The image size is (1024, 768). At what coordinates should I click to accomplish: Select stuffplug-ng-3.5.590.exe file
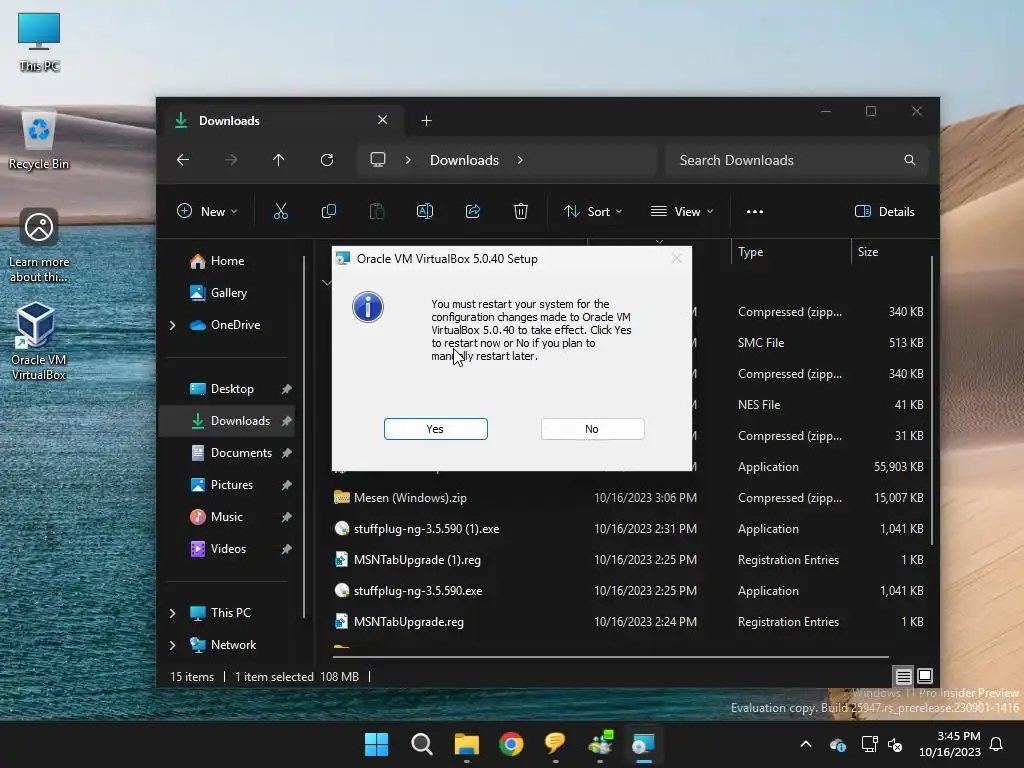point(418,591)
